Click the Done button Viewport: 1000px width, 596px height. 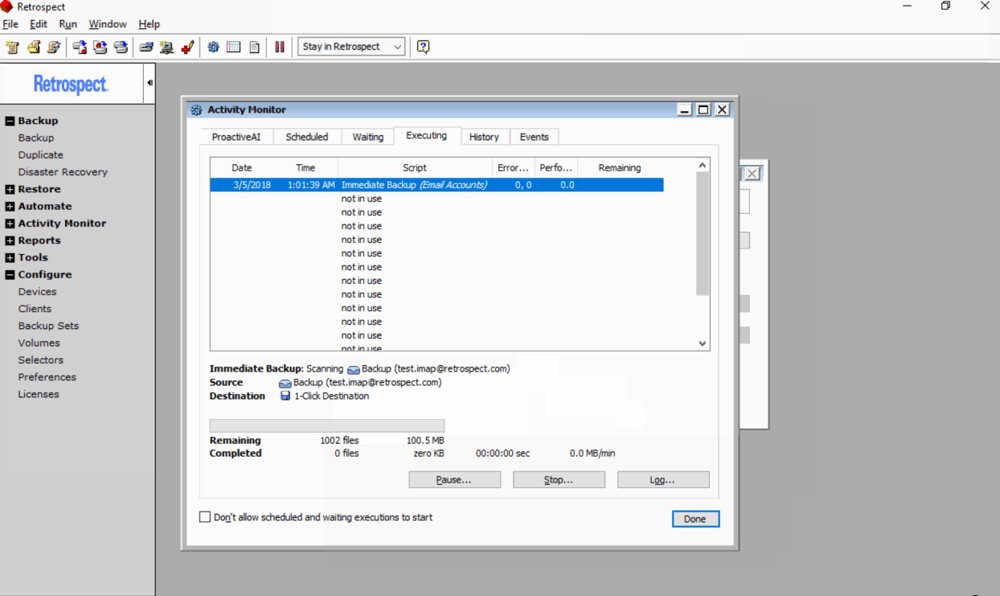(695, 519)
